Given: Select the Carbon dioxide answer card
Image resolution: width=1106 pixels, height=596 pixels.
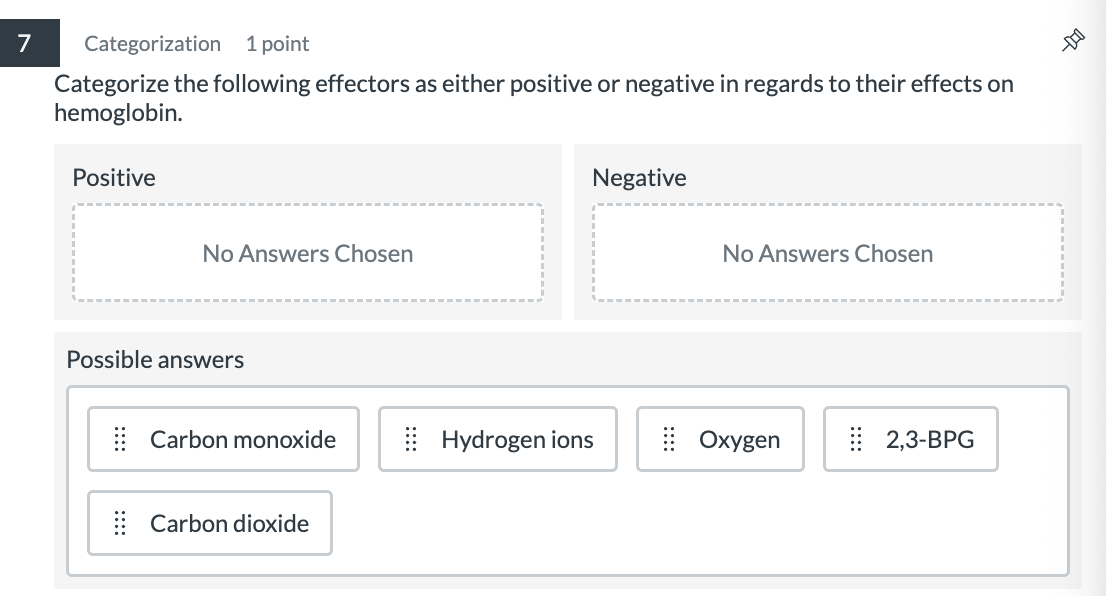Looking at the screenshot, I should 210,523.
